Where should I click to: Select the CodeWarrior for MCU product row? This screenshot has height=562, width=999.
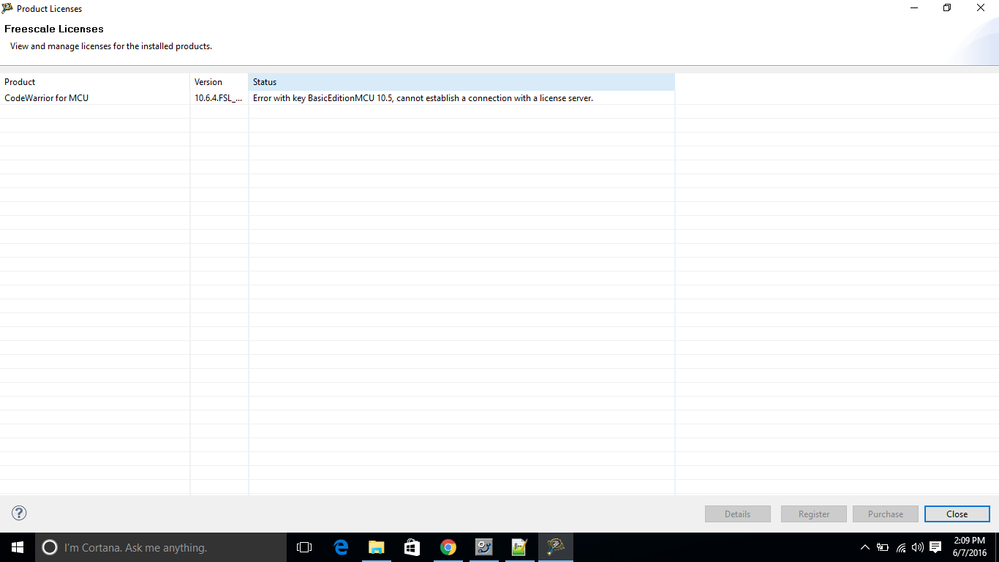(47, 98)
